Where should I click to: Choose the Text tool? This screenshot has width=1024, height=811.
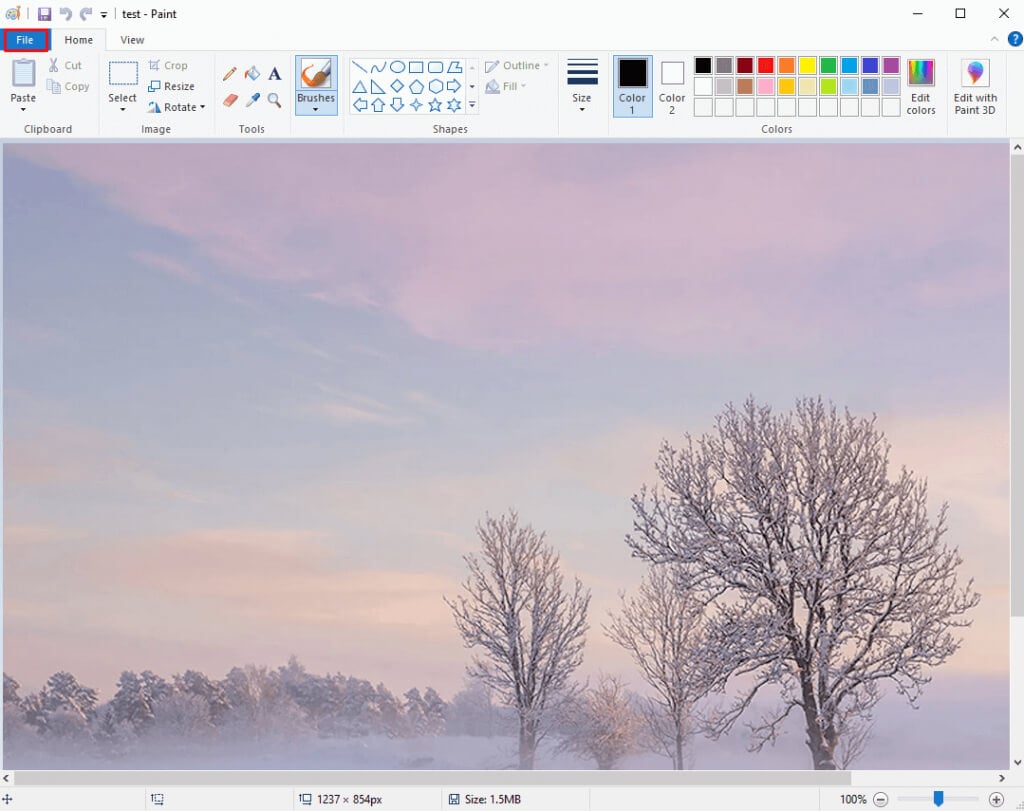[x=275, y=74]
